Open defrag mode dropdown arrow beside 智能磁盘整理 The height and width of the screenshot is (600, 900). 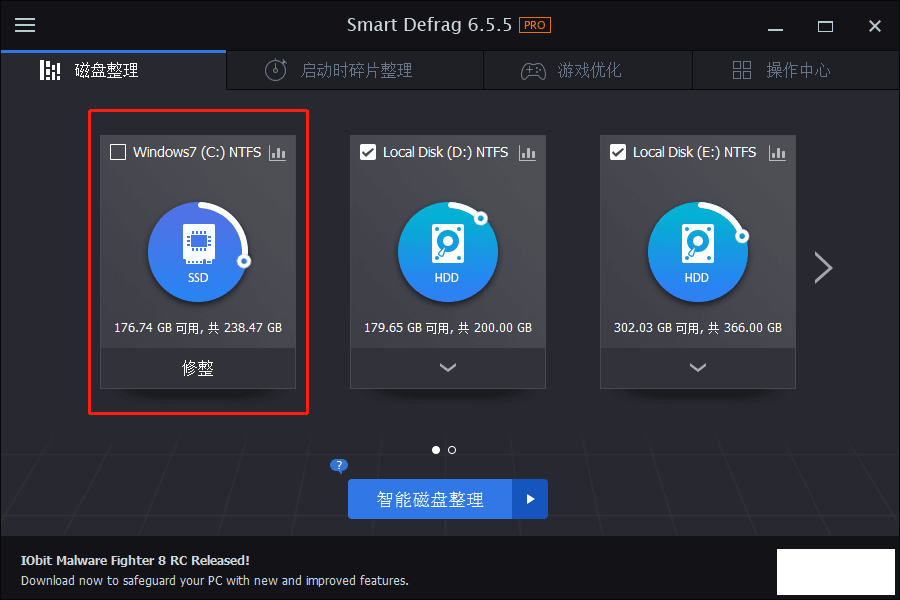click(530, 499)
